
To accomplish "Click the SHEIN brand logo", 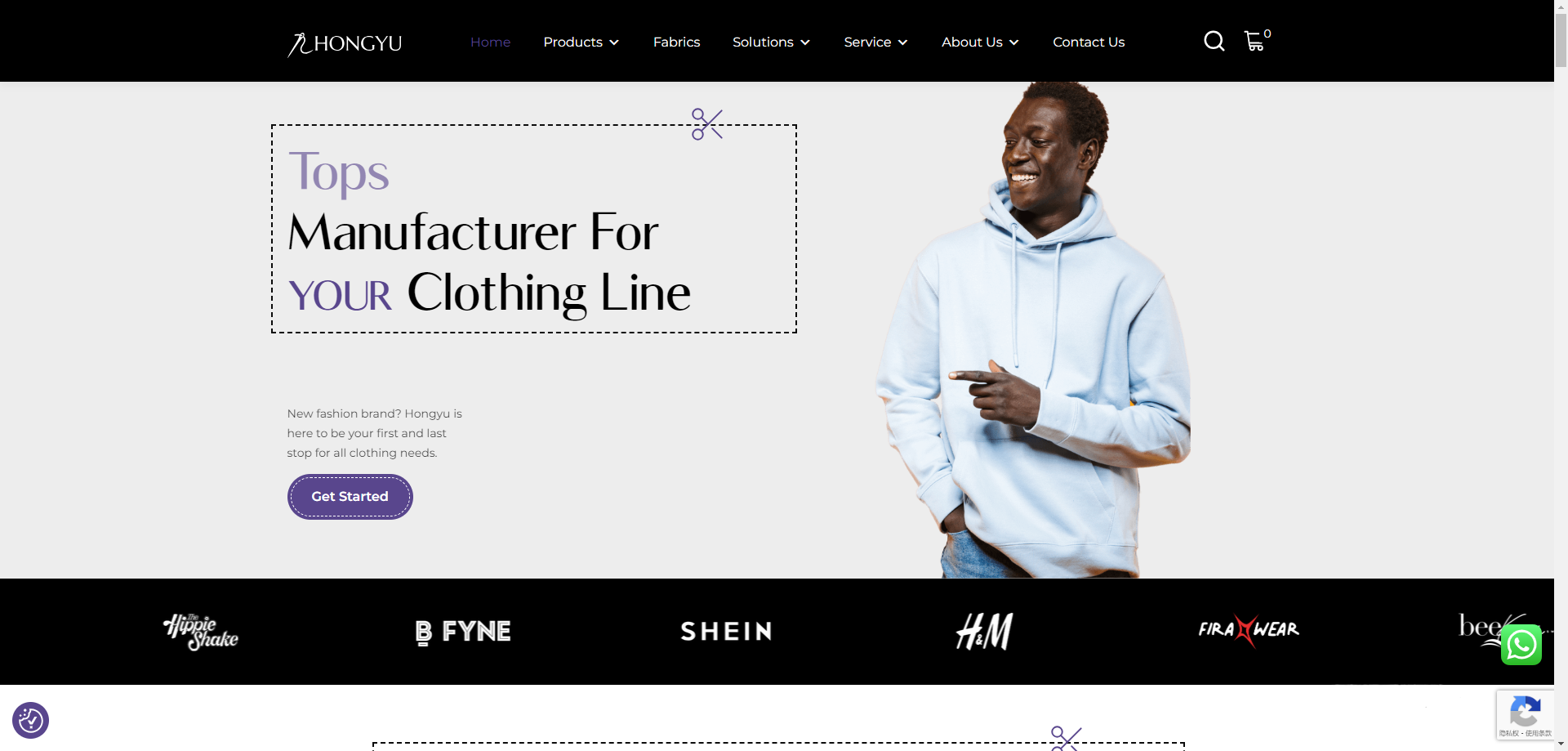I will coord(726,631).
